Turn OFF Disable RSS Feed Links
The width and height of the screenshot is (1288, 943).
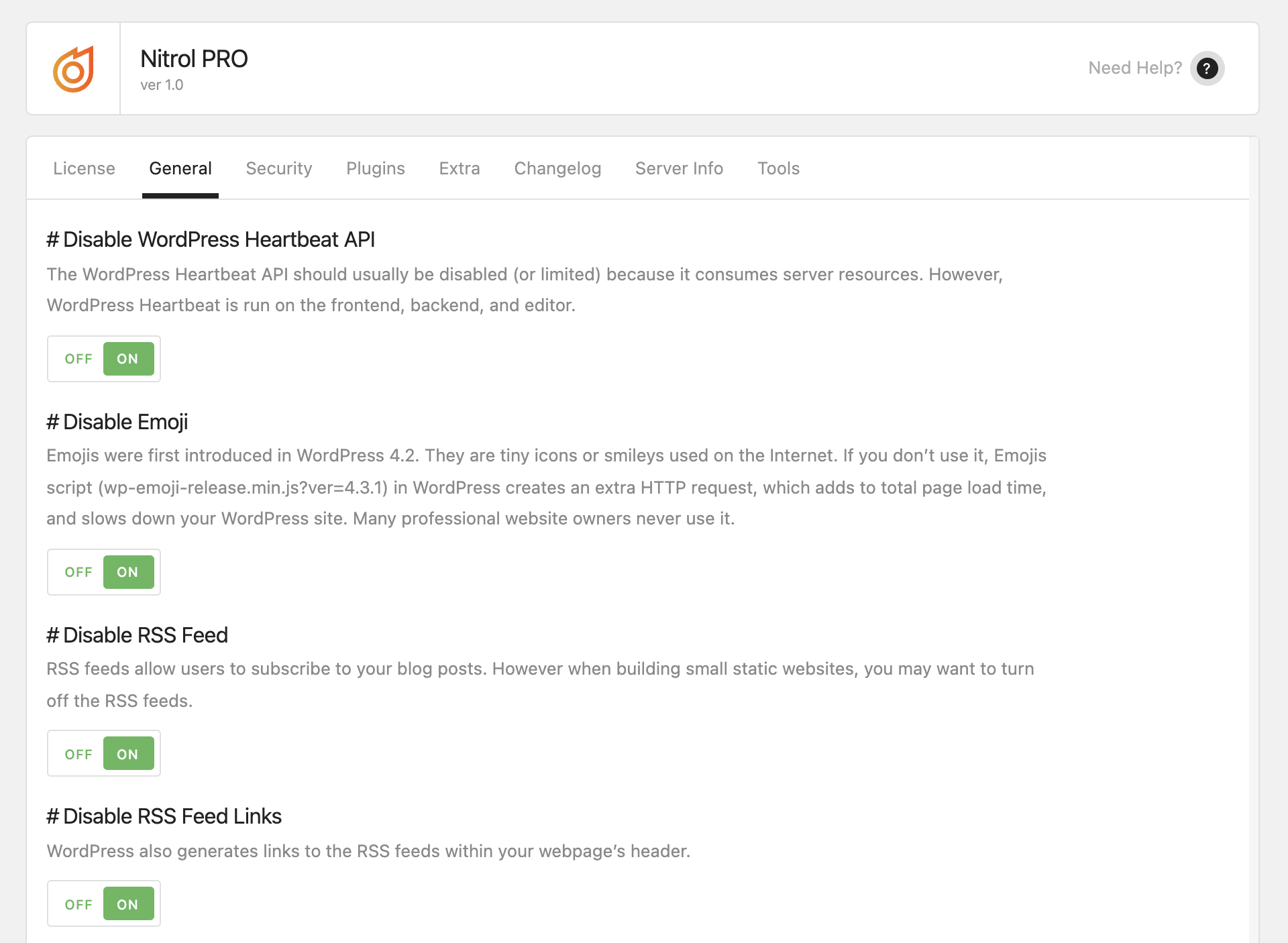[78, 905]
